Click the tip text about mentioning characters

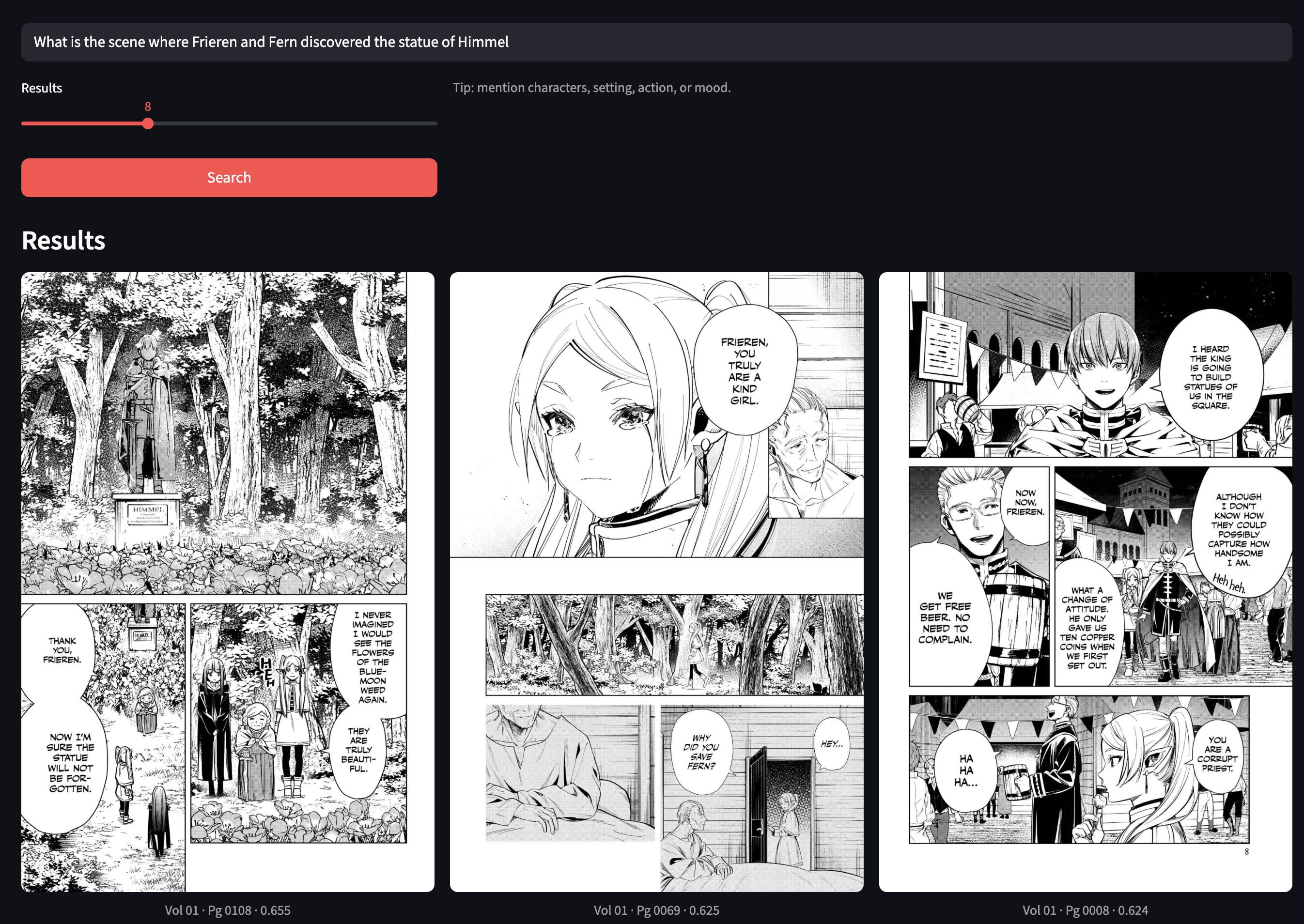coord(592,88)
